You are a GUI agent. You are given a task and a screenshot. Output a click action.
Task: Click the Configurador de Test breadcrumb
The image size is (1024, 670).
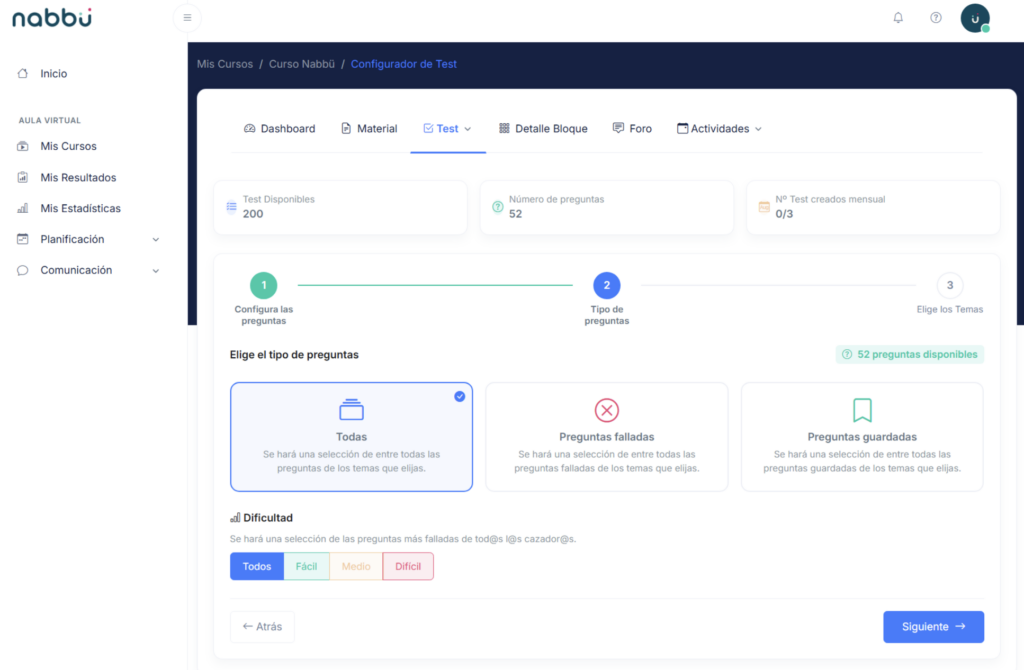(x=404, y=64)
